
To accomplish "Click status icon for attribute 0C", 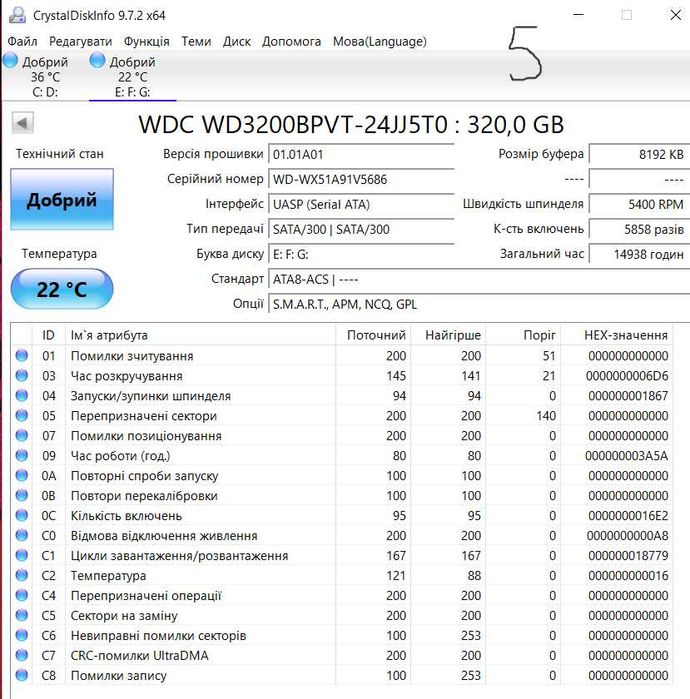I will pos(21,515).
